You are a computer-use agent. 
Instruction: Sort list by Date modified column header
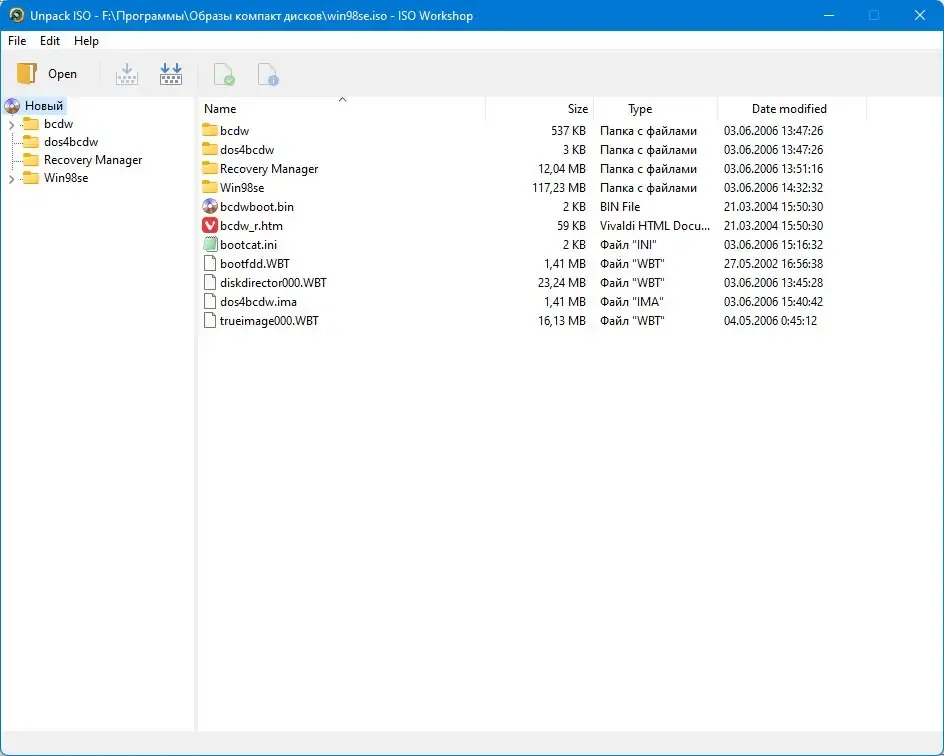(792, 108)
